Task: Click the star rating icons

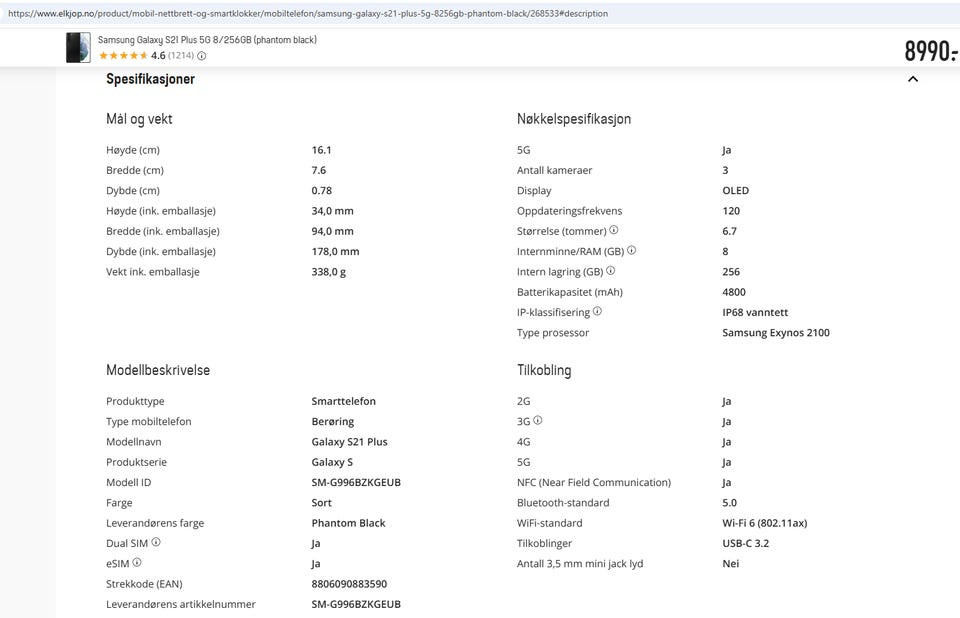Action: [123, 56]
